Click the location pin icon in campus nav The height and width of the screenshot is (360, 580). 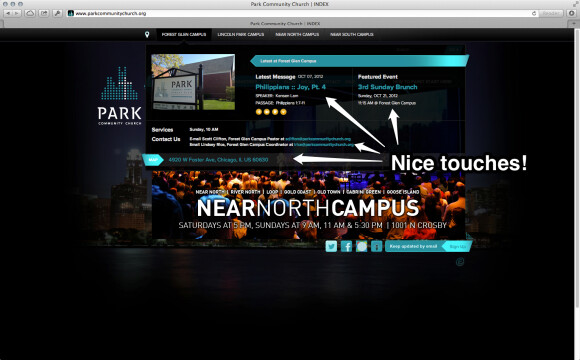[147, 34]
